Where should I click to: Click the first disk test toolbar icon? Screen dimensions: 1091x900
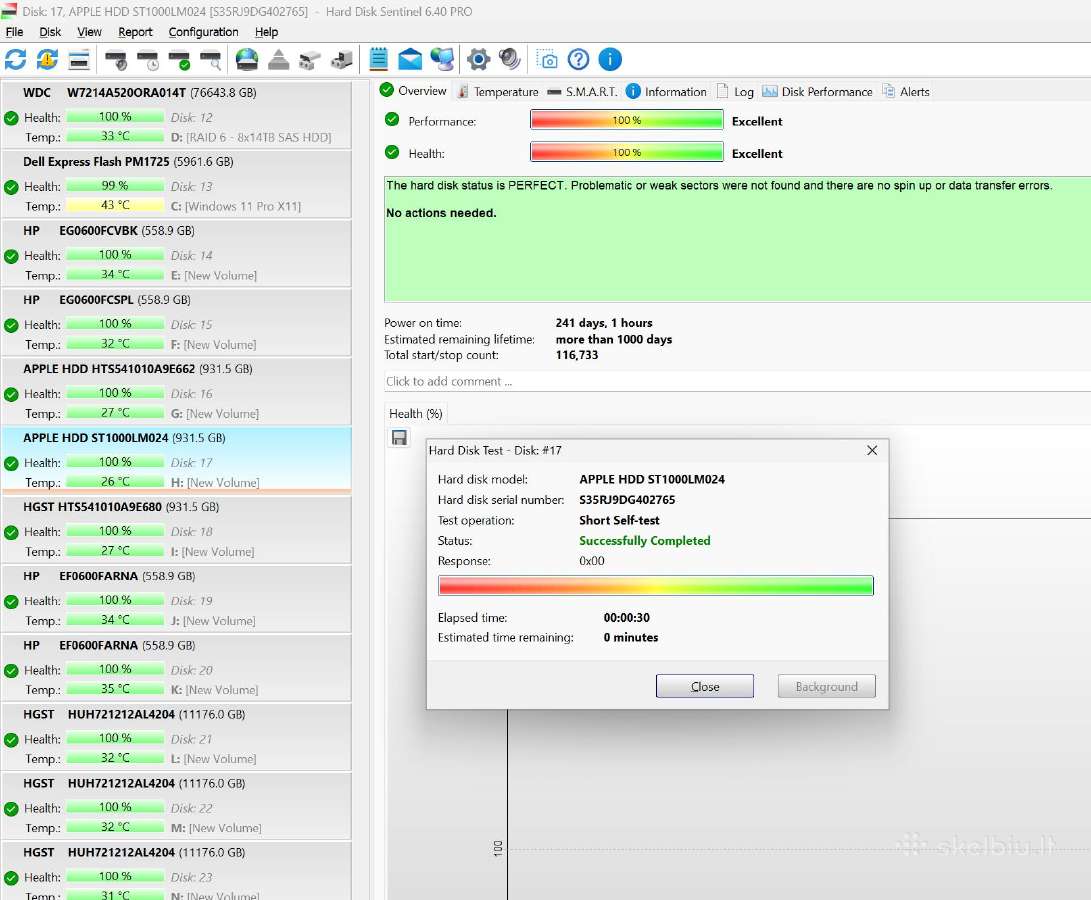coord(116,61)
